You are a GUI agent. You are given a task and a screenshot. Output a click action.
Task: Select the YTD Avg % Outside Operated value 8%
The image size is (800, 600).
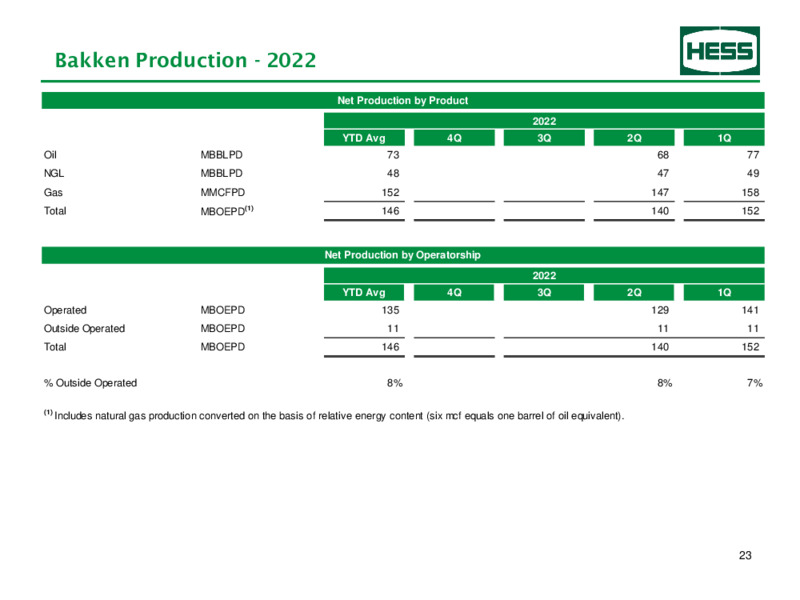pos(394,383)
